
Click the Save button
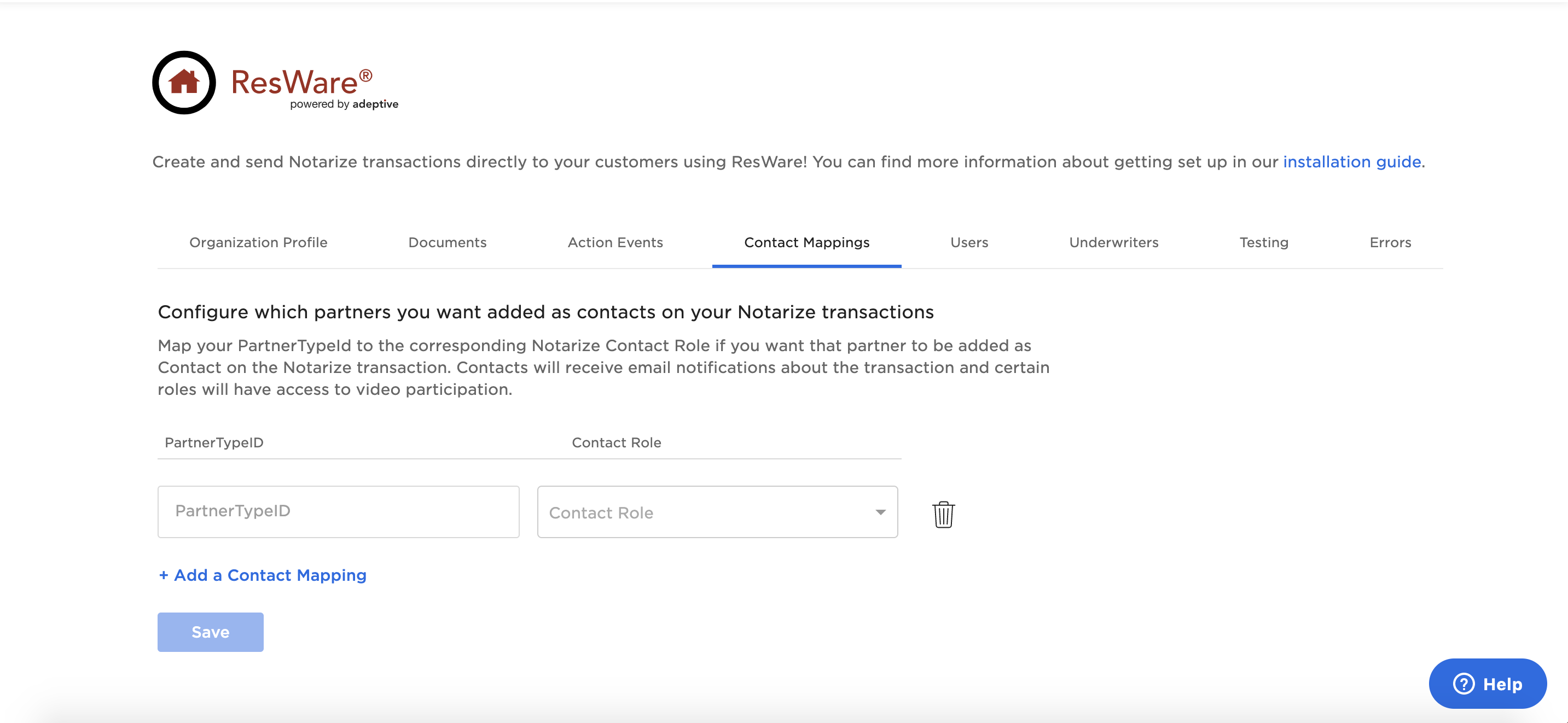pos(211,632)
